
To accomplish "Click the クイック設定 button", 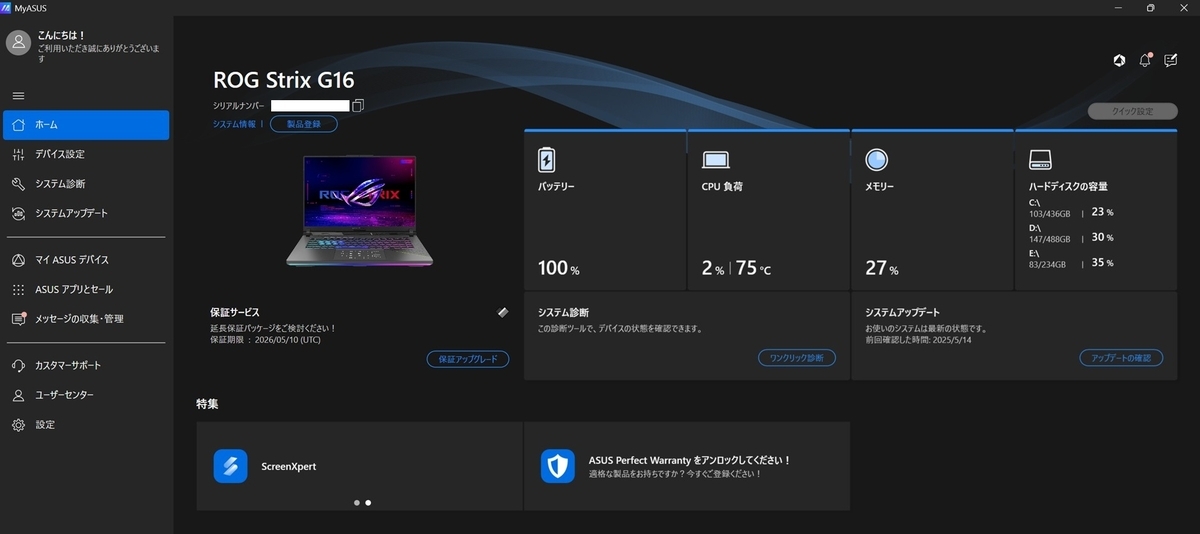I will pos(1133,111).
